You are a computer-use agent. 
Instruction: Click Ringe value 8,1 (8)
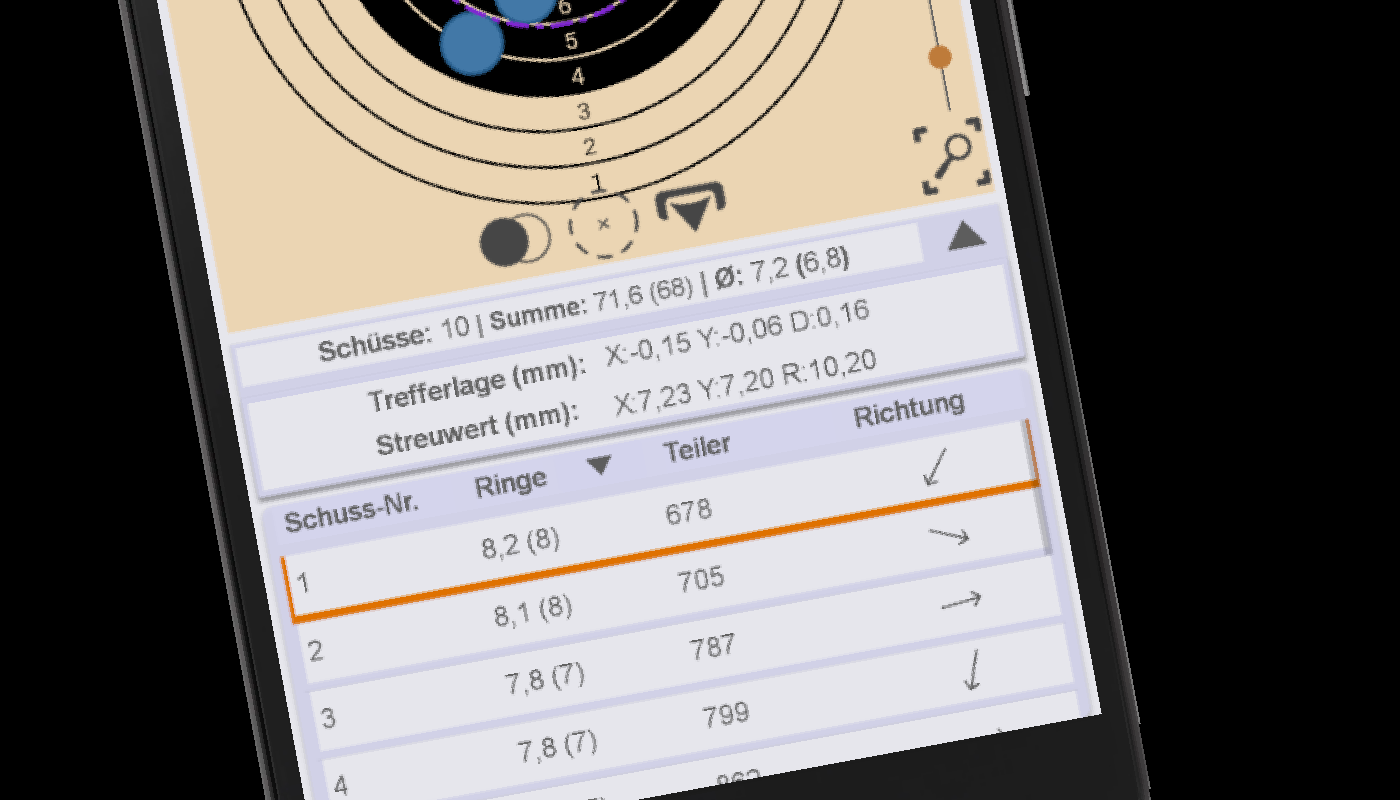pyautogui.click(x=533, y=611)
